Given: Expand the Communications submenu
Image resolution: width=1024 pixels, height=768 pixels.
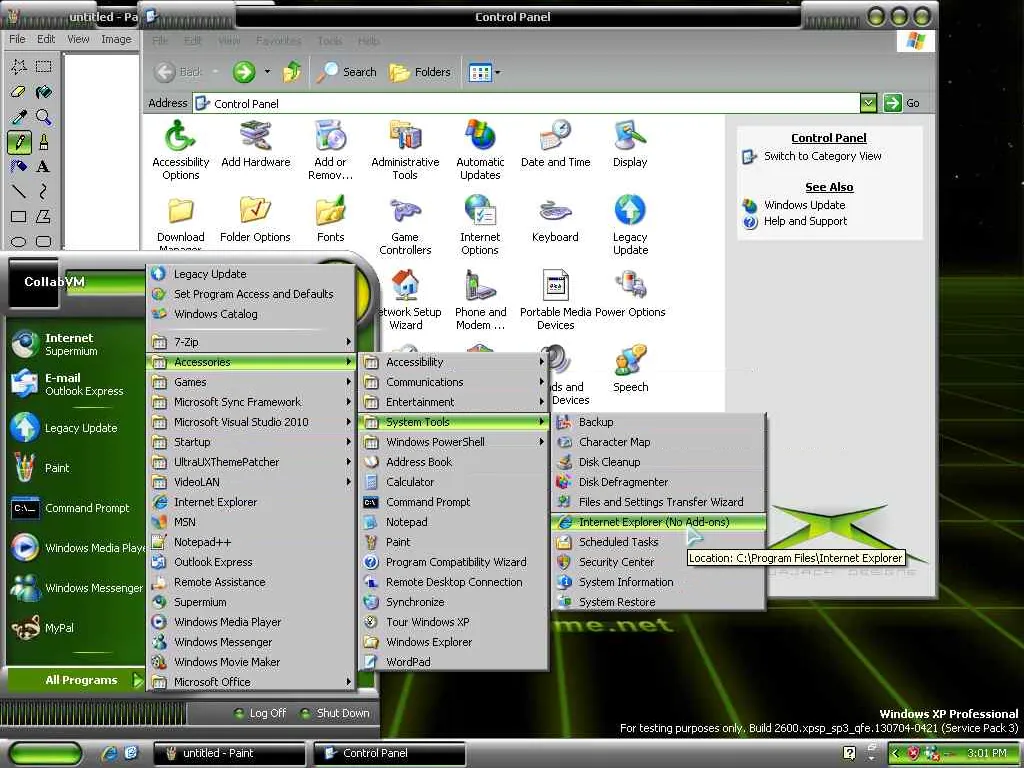Looking at the screenshot, I should click(x=454, y=382).
